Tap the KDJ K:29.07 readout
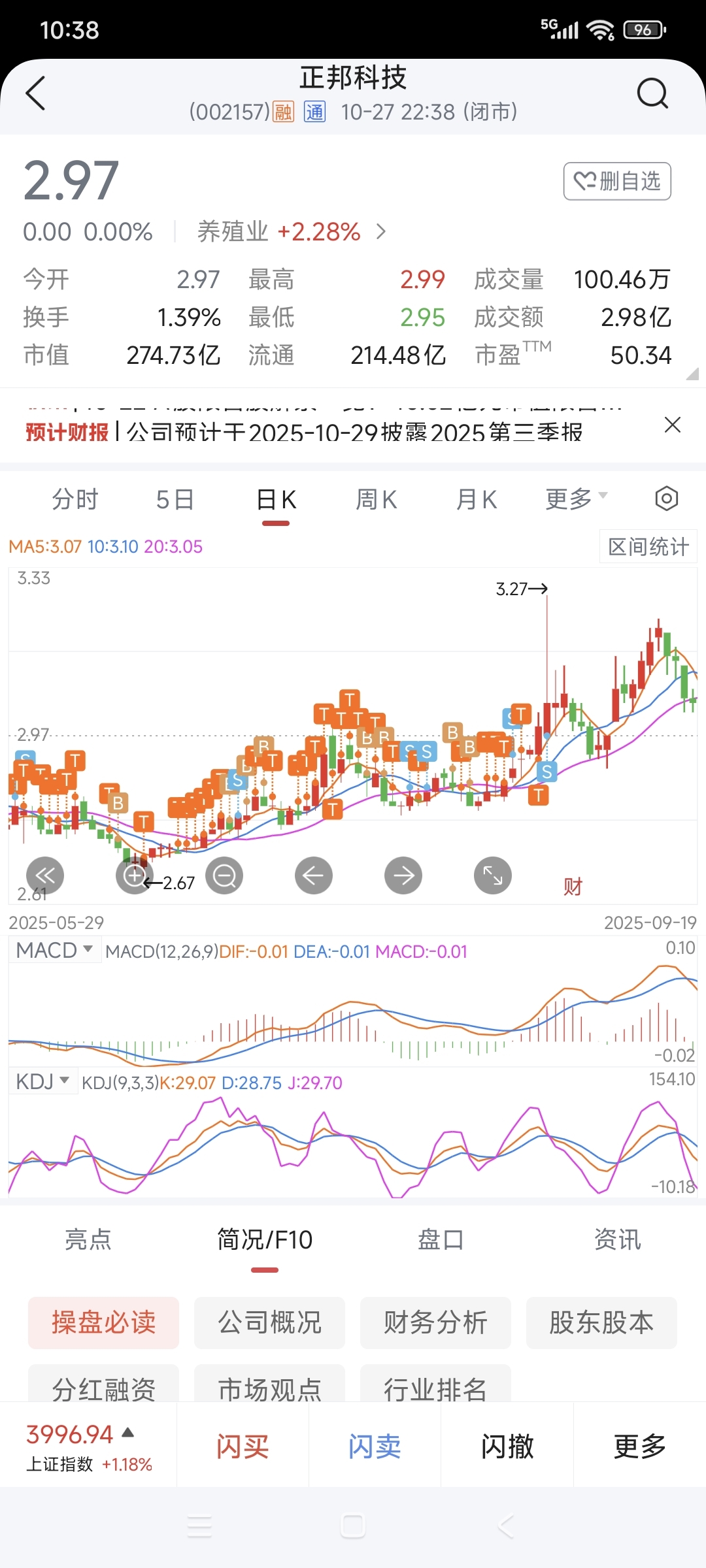The height and width of the screenshot is (1568, 706). (188, 1083)
